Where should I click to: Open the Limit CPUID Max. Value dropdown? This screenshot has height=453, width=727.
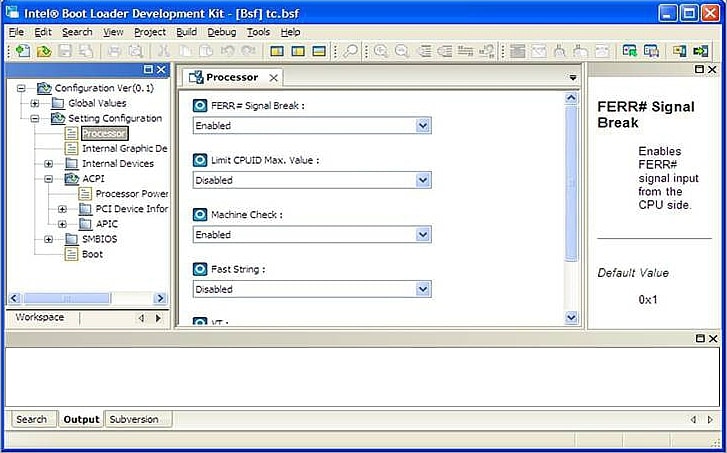tap(422, 180)
